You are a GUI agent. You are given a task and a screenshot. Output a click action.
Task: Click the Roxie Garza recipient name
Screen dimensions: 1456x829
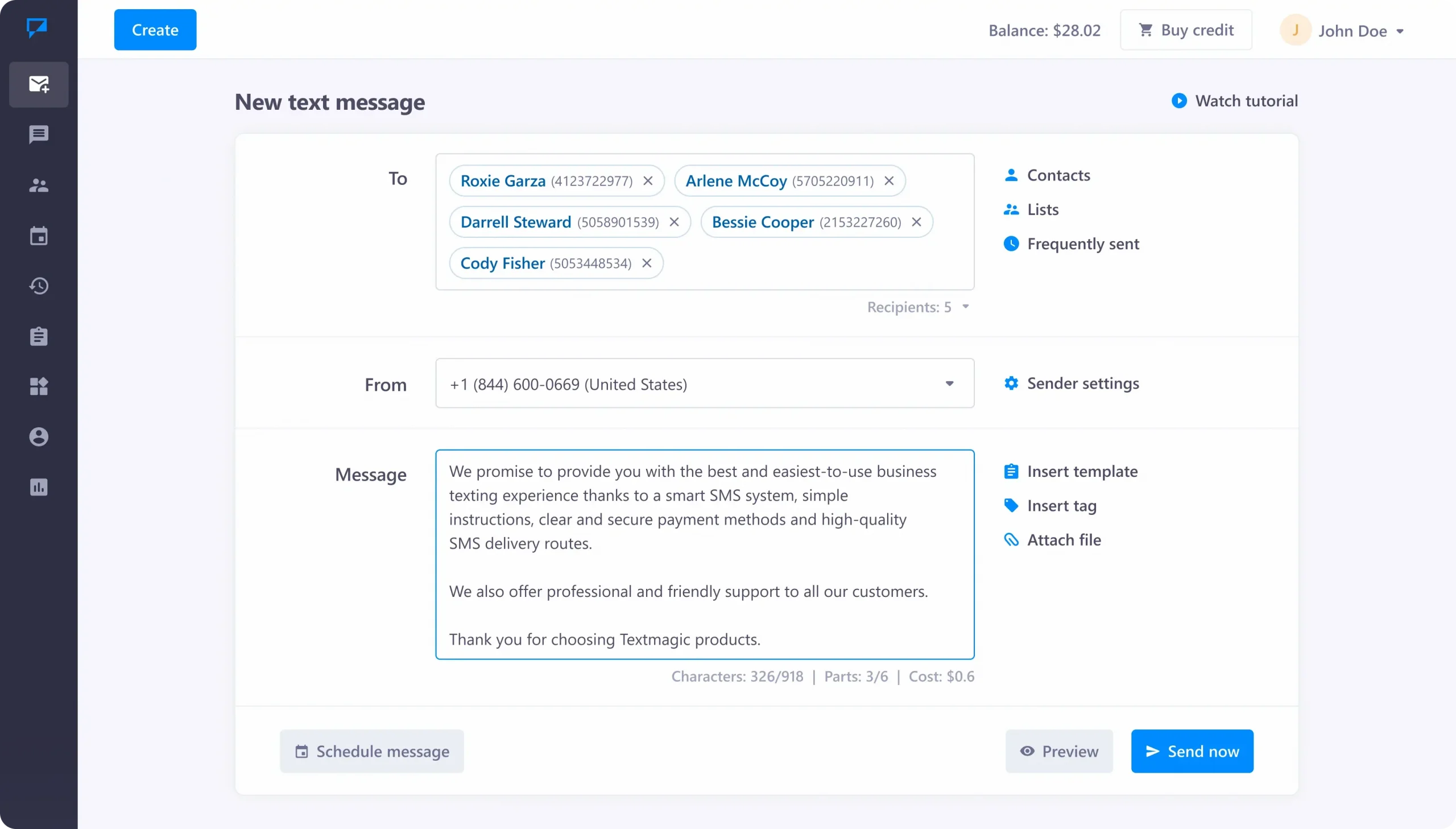point(503,181)
